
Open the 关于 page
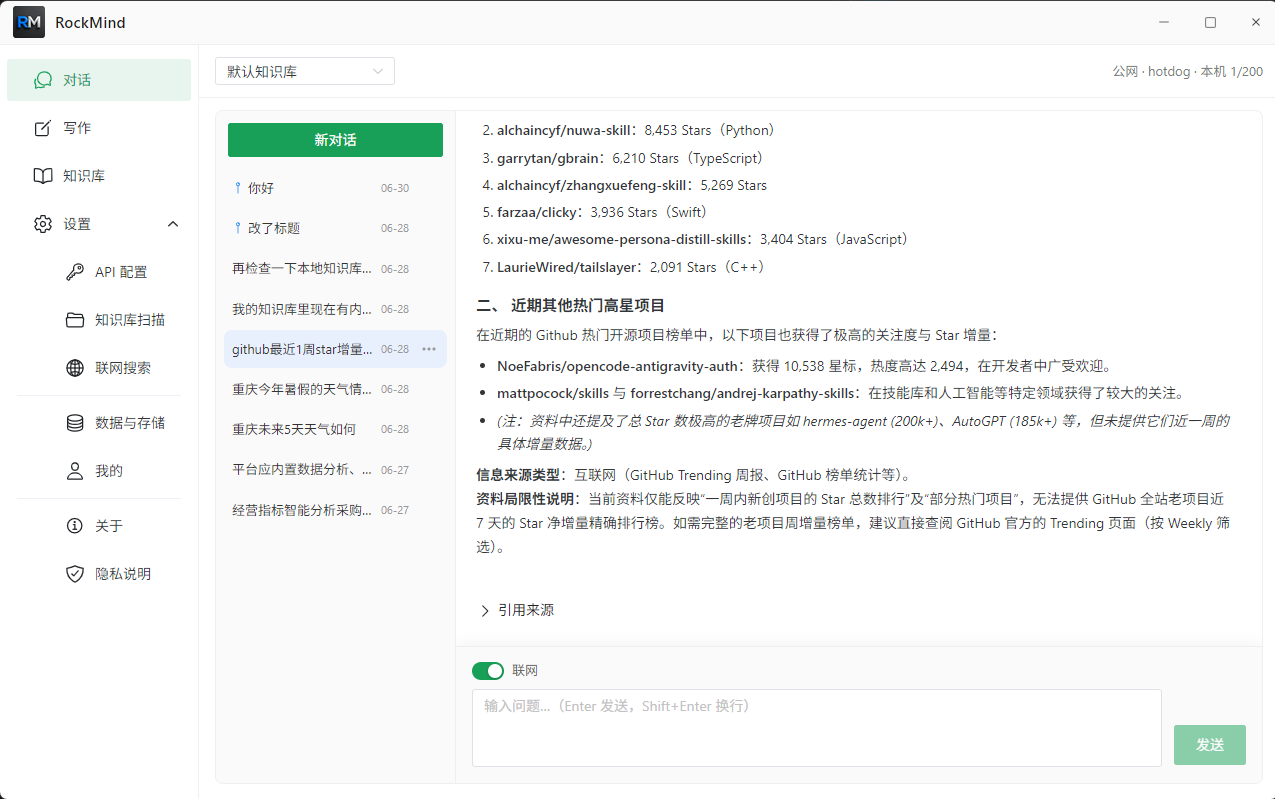point(99,526)
